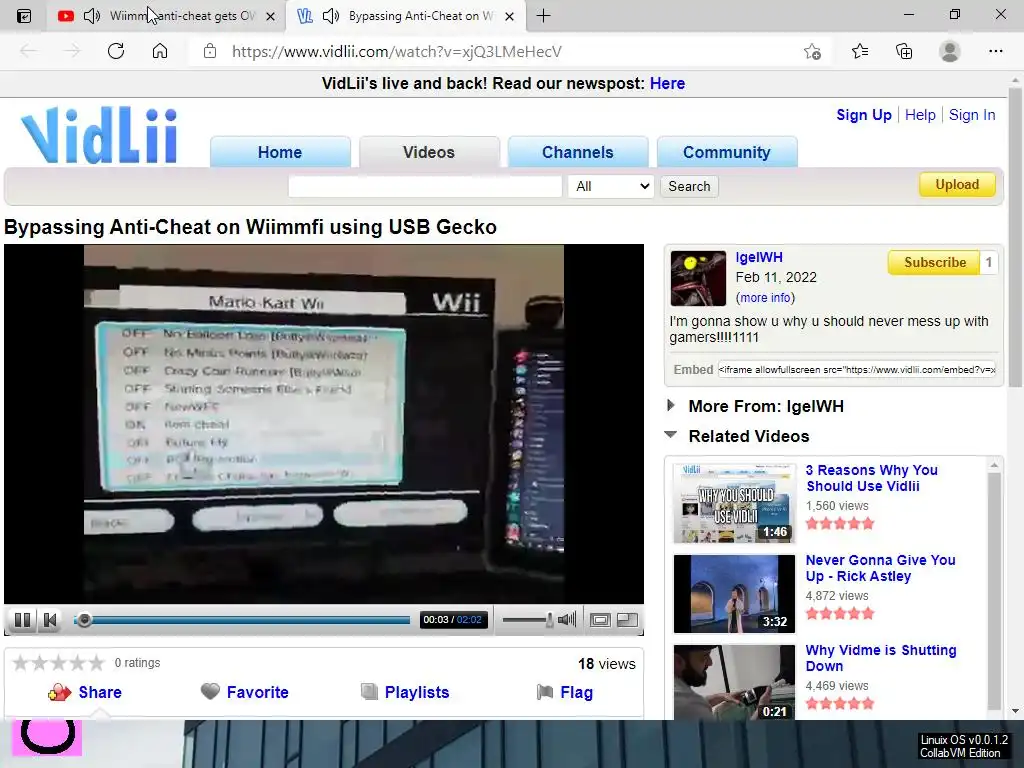Open Why You Should Use Vidlii thumbnail
The image size is (1024, 768).
point(734,503)
